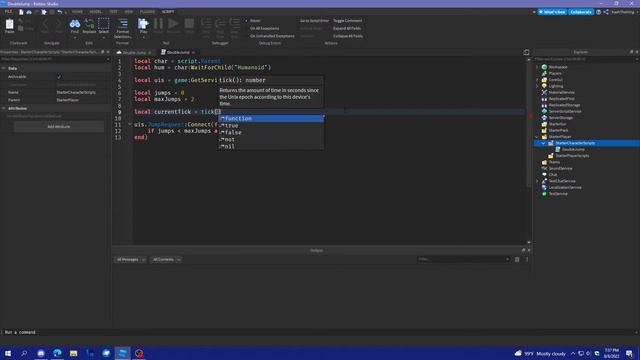
Task: Click Go to Script Error
Action: [x=314, y=20]
